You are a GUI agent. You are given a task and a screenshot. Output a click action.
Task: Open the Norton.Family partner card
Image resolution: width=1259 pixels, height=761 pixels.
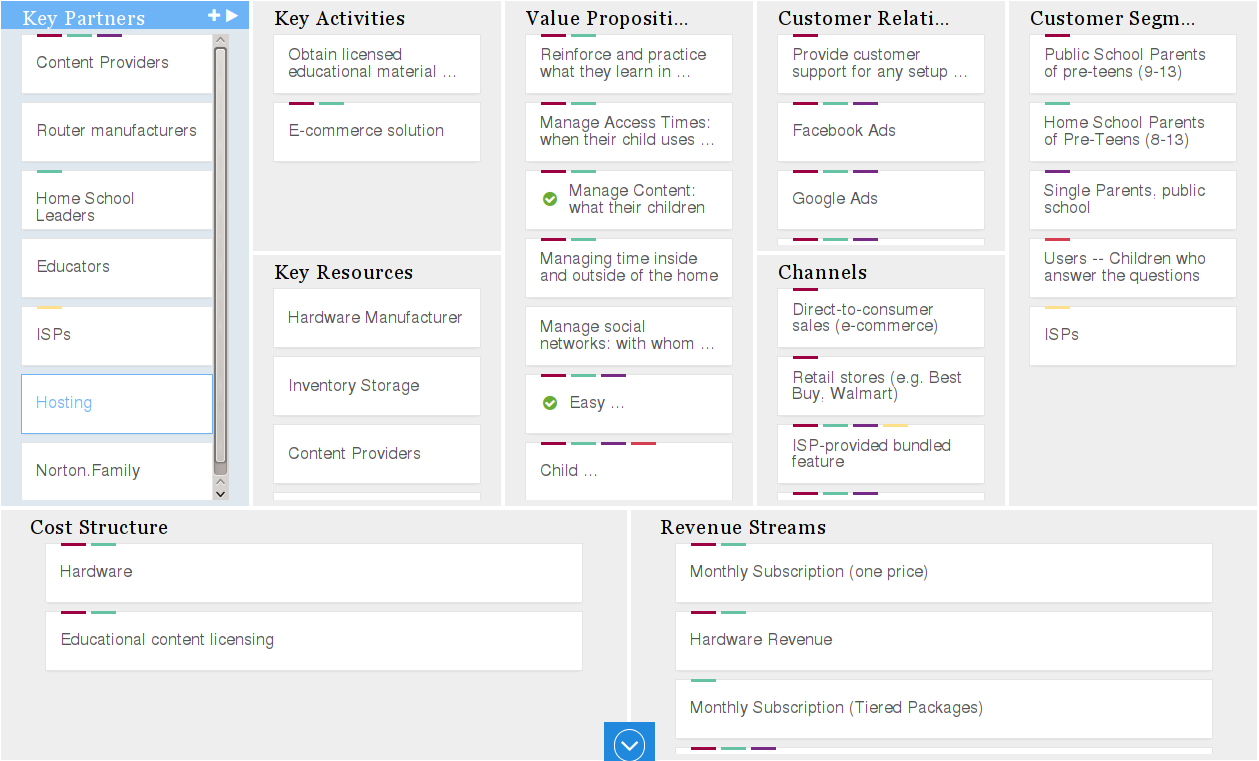point(117,471)
